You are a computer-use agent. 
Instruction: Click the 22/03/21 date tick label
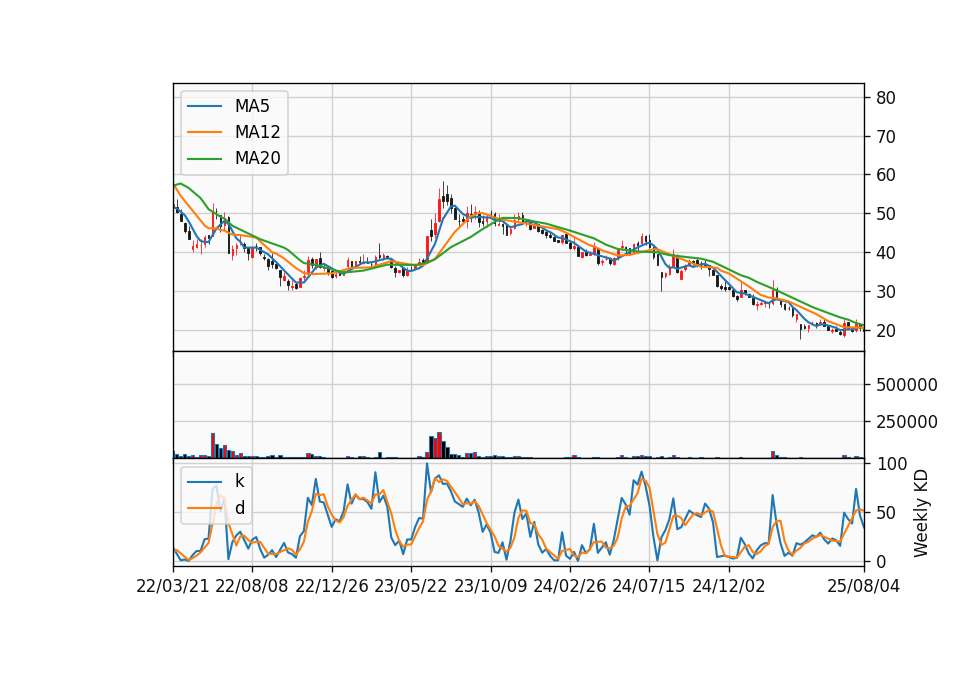pos(173,586)
